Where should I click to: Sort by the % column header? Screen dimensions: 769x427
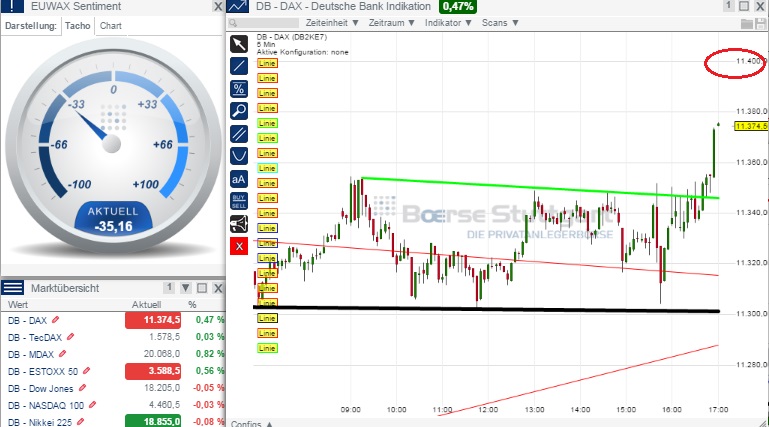pyautogui.click(x=192, y=304)
